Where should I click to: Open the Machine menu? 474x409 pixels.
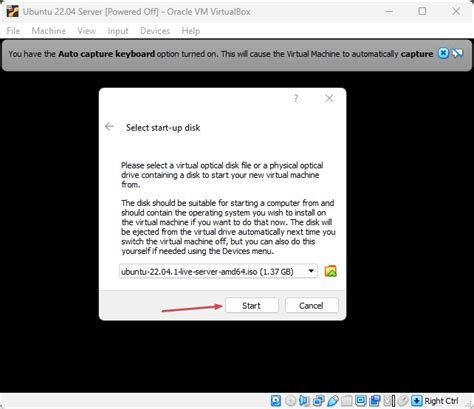click(49, 31)
